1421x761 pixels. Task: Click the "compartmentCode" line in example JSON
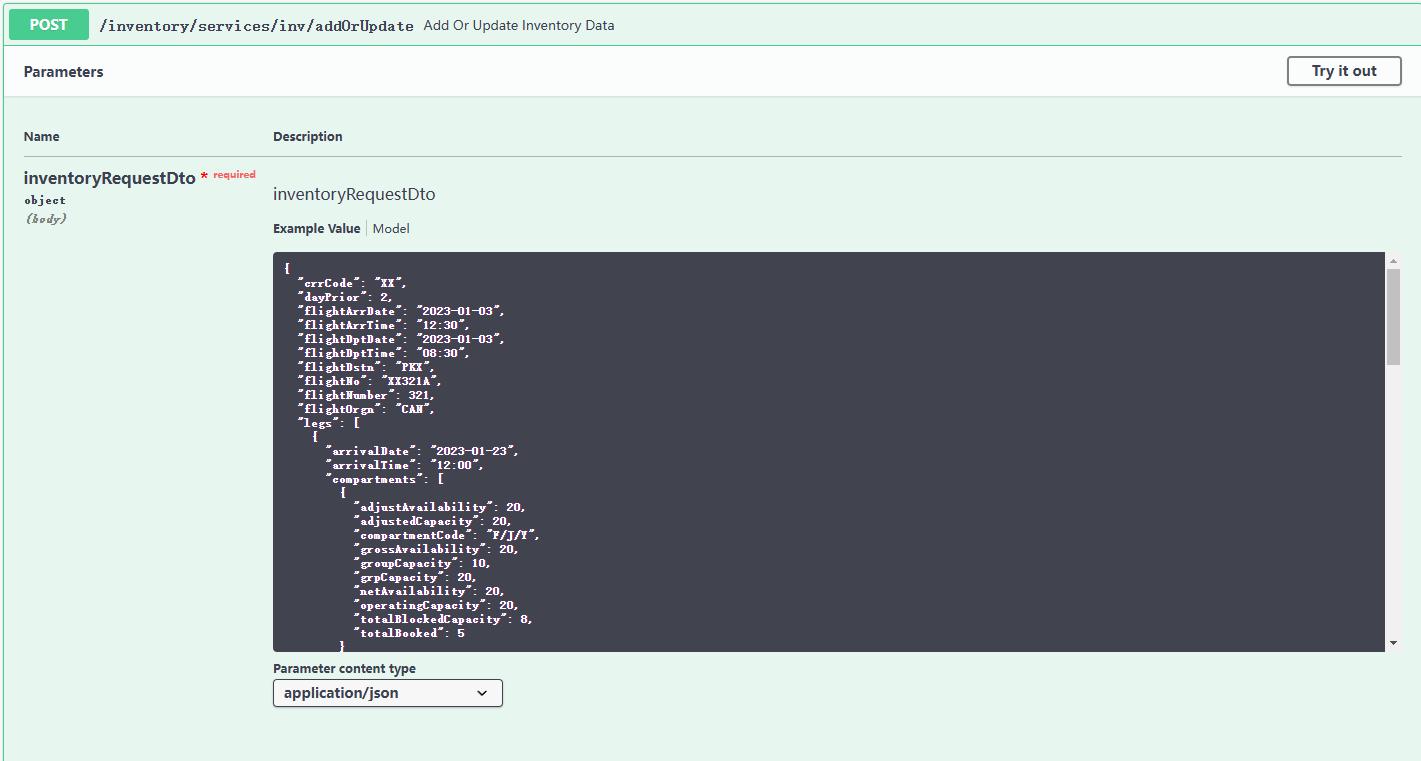coord(446,535)
